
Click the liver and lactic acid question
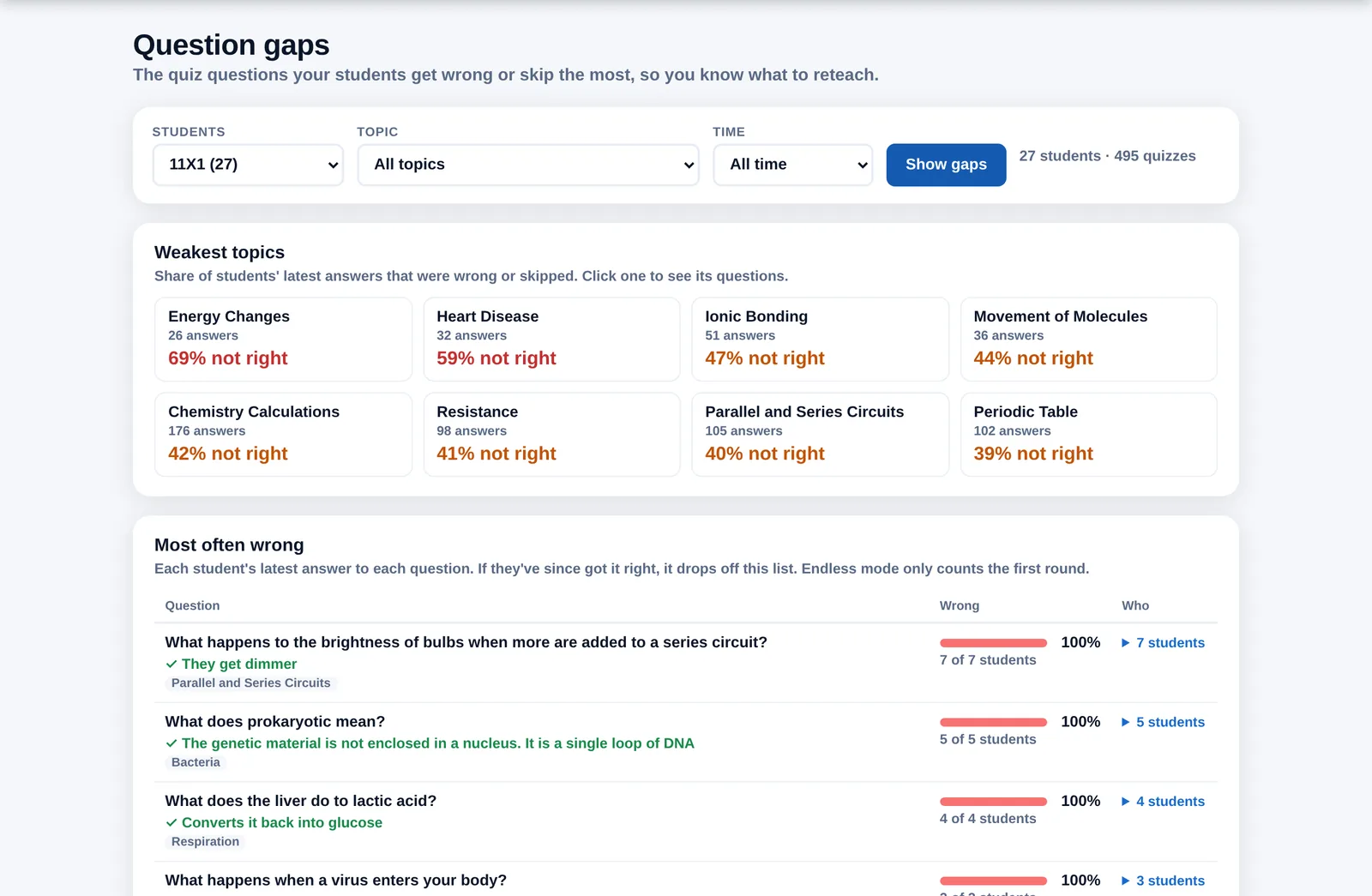pyautogui.click(x=301, y=801)
